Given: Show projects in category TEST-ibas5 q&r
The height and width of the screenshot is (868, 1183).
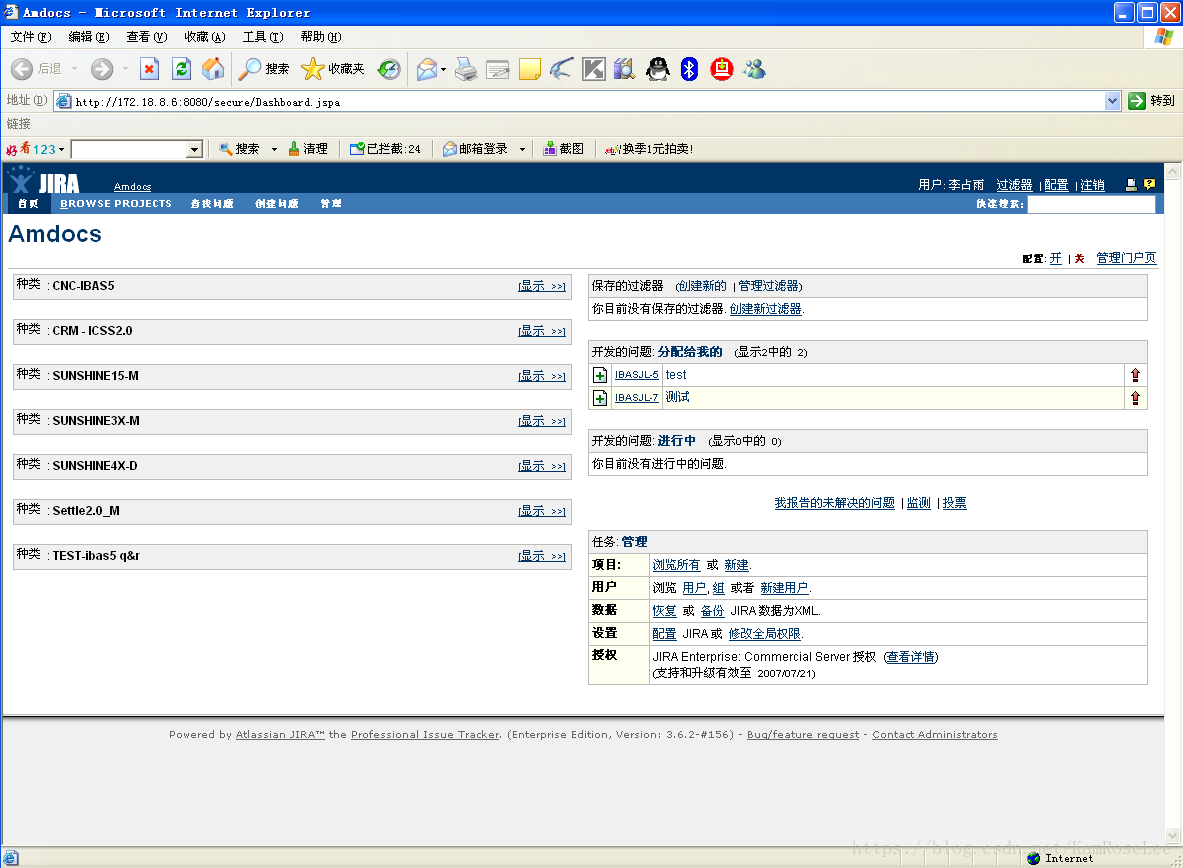Looking at the screenshot, I should 542,556.
